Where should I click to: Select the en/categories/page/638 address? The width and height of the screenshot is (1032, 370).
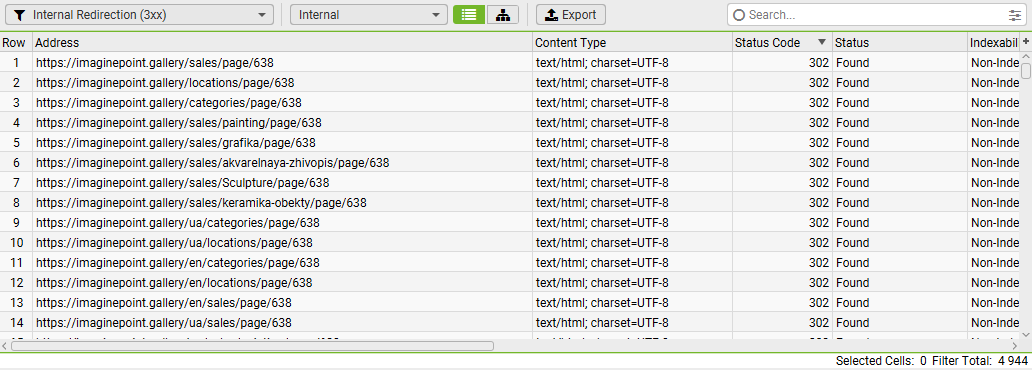tap(178, 263)
